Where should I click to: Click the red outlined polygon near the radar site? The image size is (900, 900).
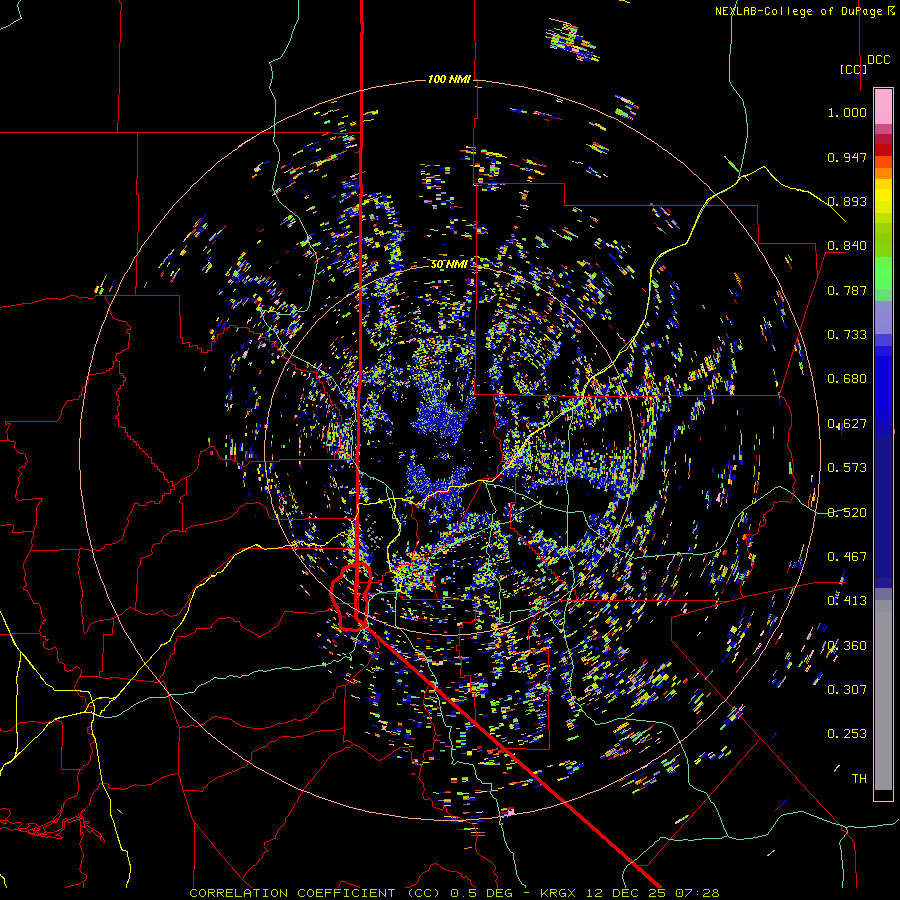(351, 597)
